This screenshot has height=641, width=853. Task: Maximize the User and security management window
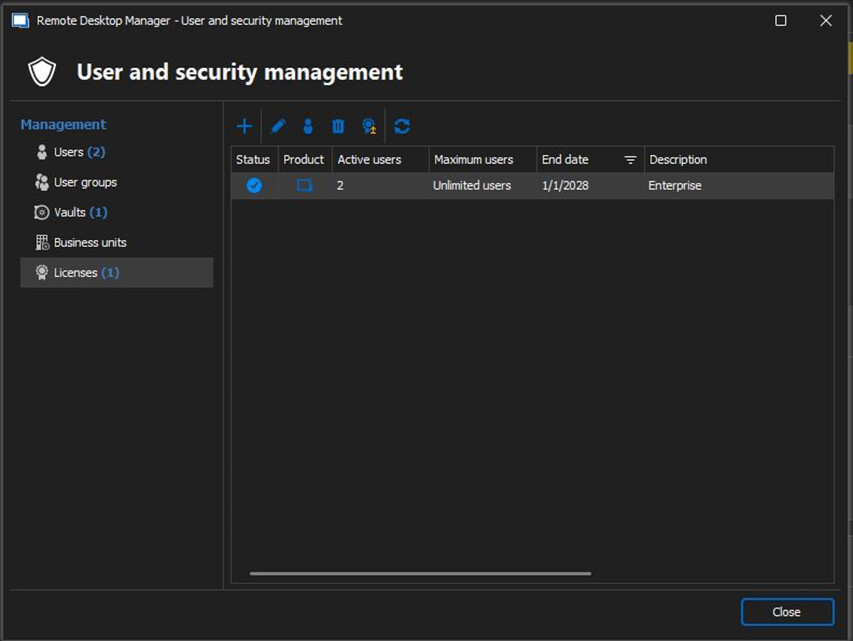click(x=781, y=21)
